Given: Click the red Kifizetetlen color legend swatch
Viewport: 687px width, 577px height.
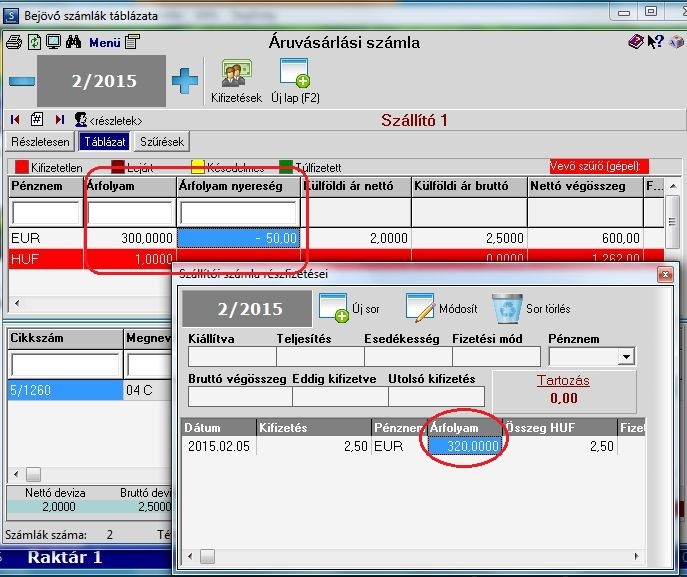Looking at the screenshot, I should point(21,167).
